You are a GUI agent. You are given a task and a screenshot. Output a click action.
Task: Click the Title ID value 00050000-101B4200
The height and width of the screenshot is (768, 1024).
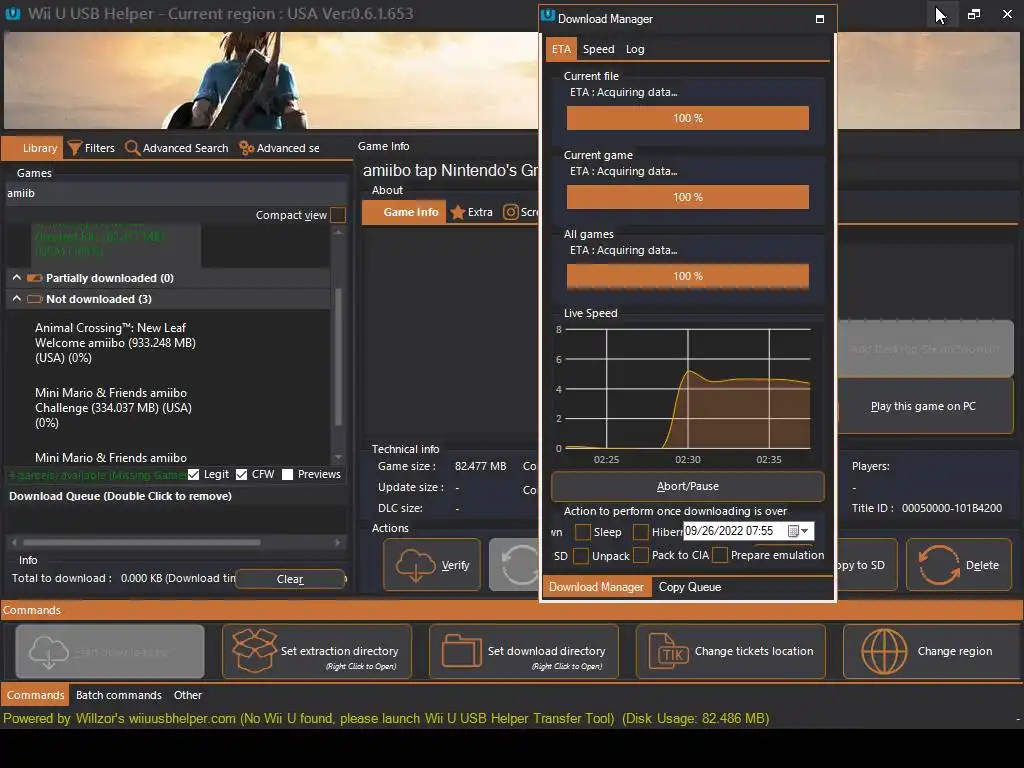point(952,508)
